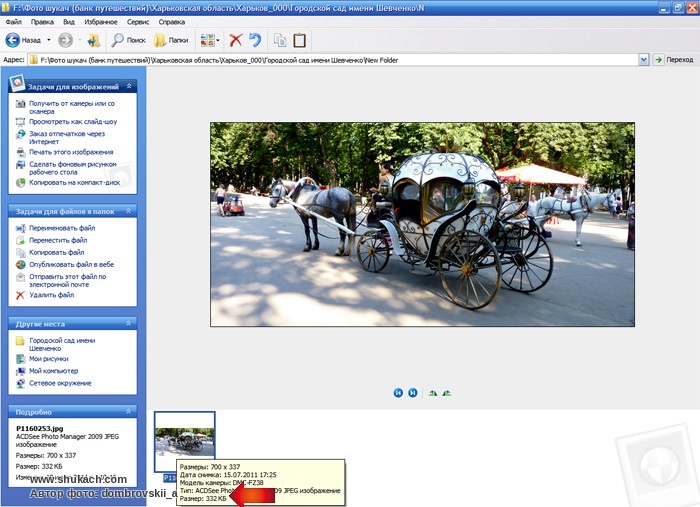
Task: Open the Правка menu
Action: tap(42, 22)
